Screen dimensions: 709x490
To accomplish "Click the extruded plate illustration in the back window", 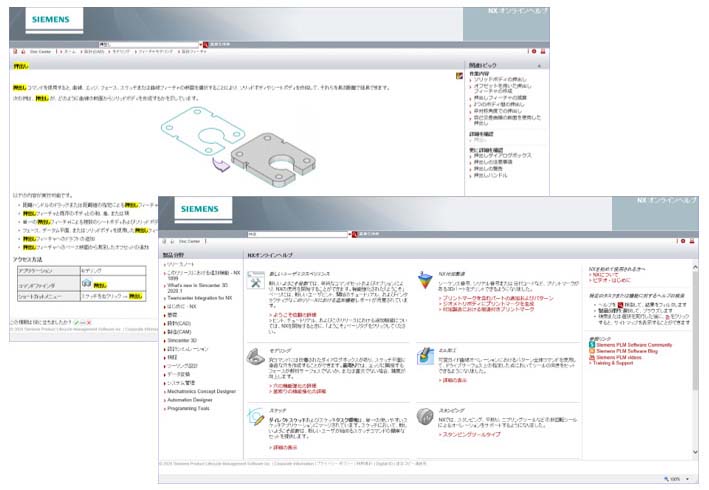I will [273, 160].
